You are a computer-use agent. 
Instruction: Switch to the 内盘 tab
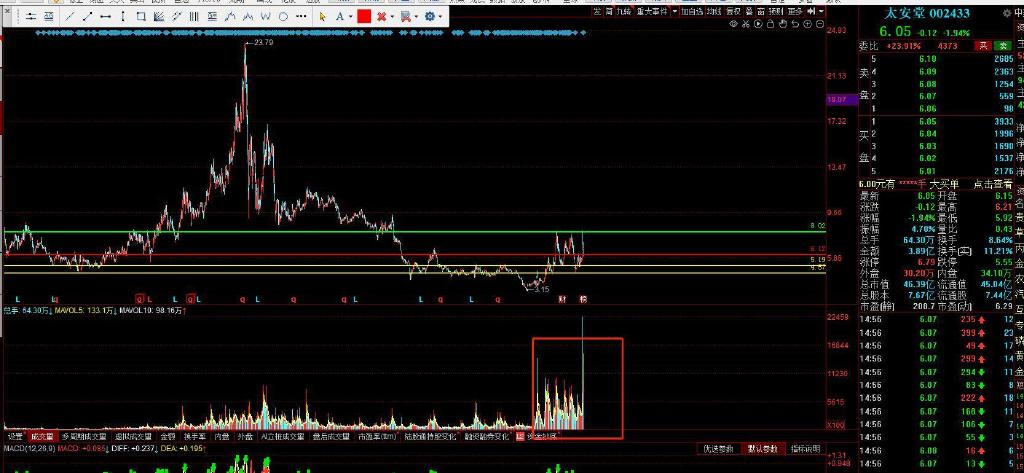click(x=222, y=436)
